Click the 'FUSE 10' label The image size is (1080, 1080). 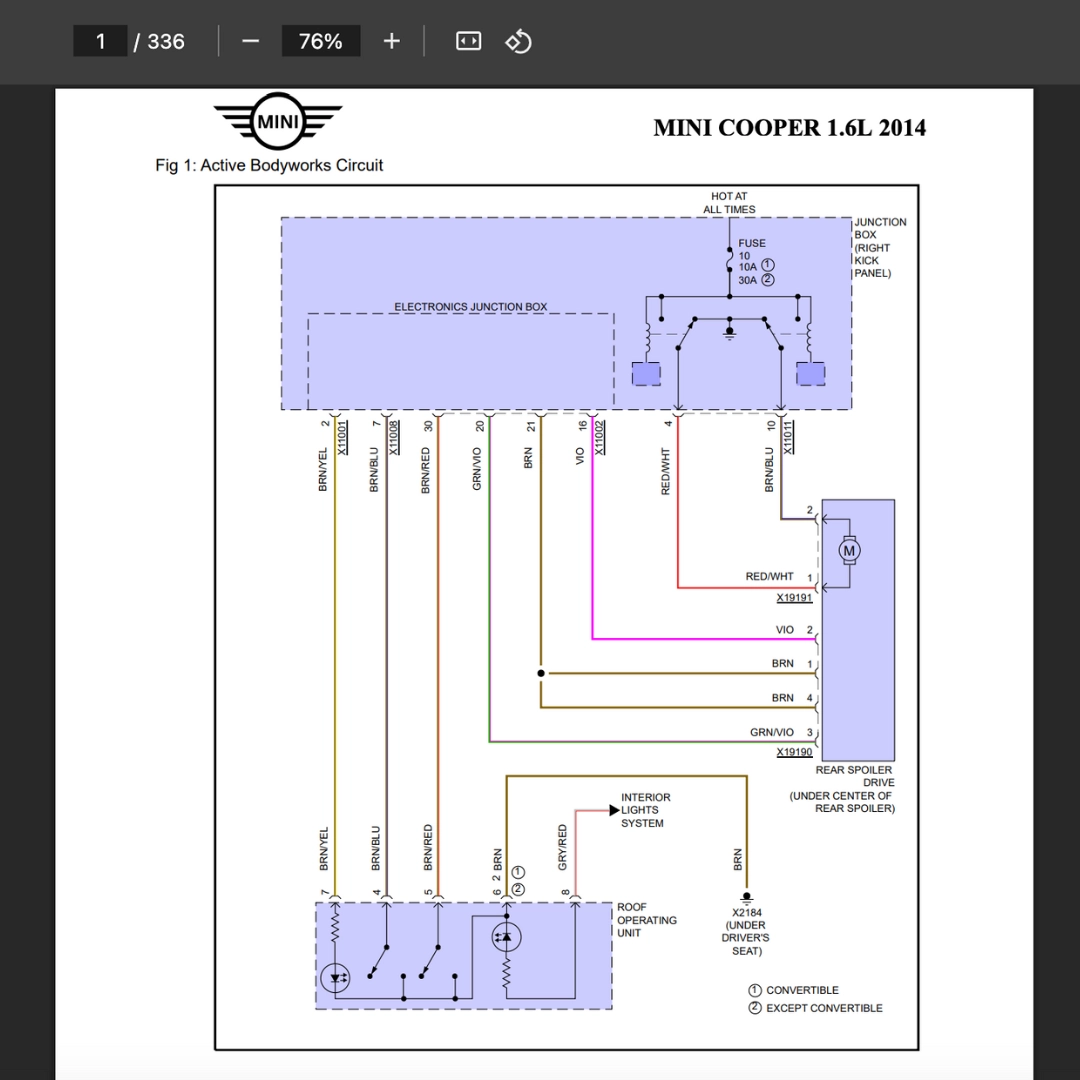tap(751, 249)
